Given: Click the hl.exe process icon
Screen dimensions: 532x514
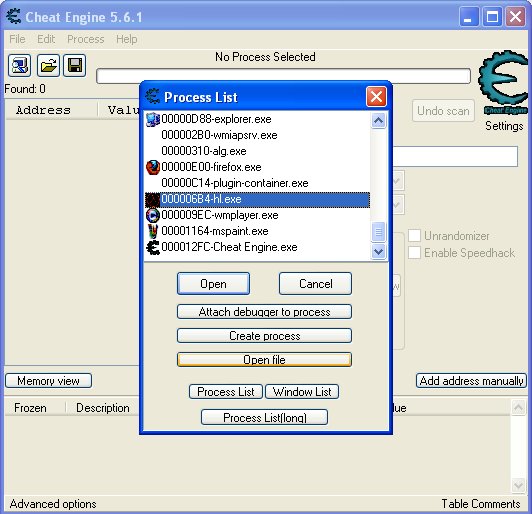Looking at the screenshot, I should pos(152,199).
